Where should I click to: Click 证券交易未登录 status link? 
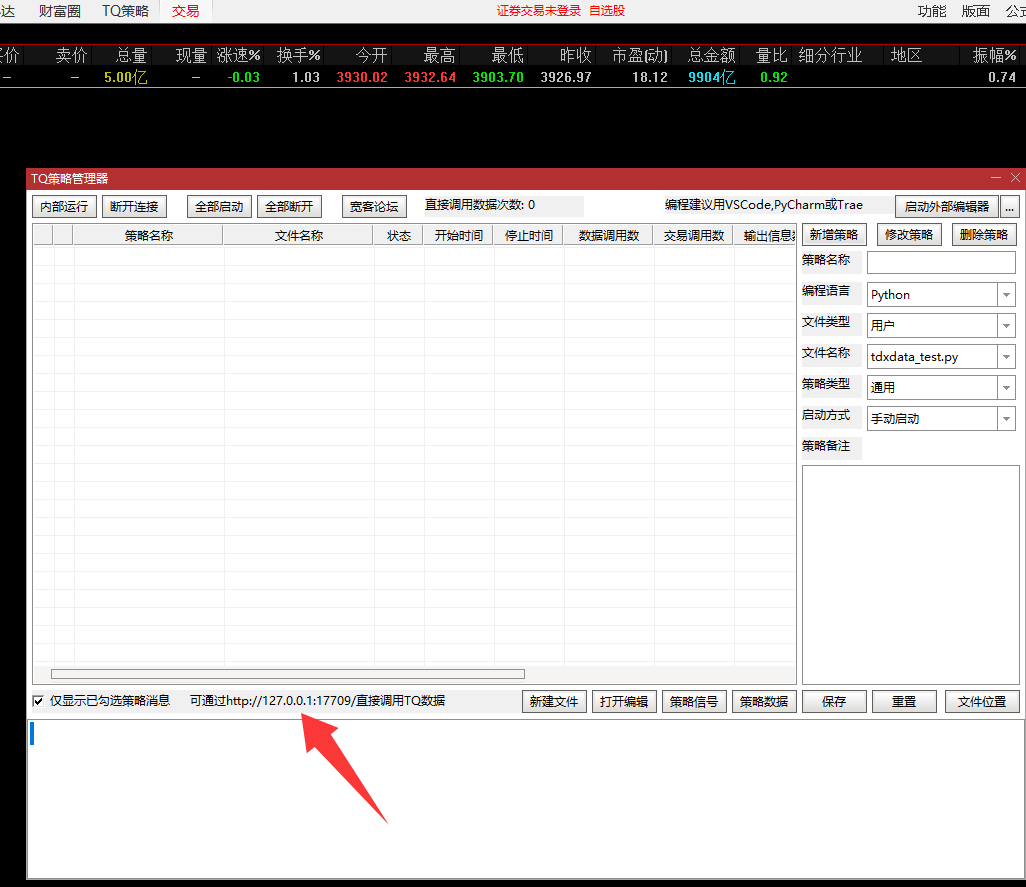click(539, 11)
